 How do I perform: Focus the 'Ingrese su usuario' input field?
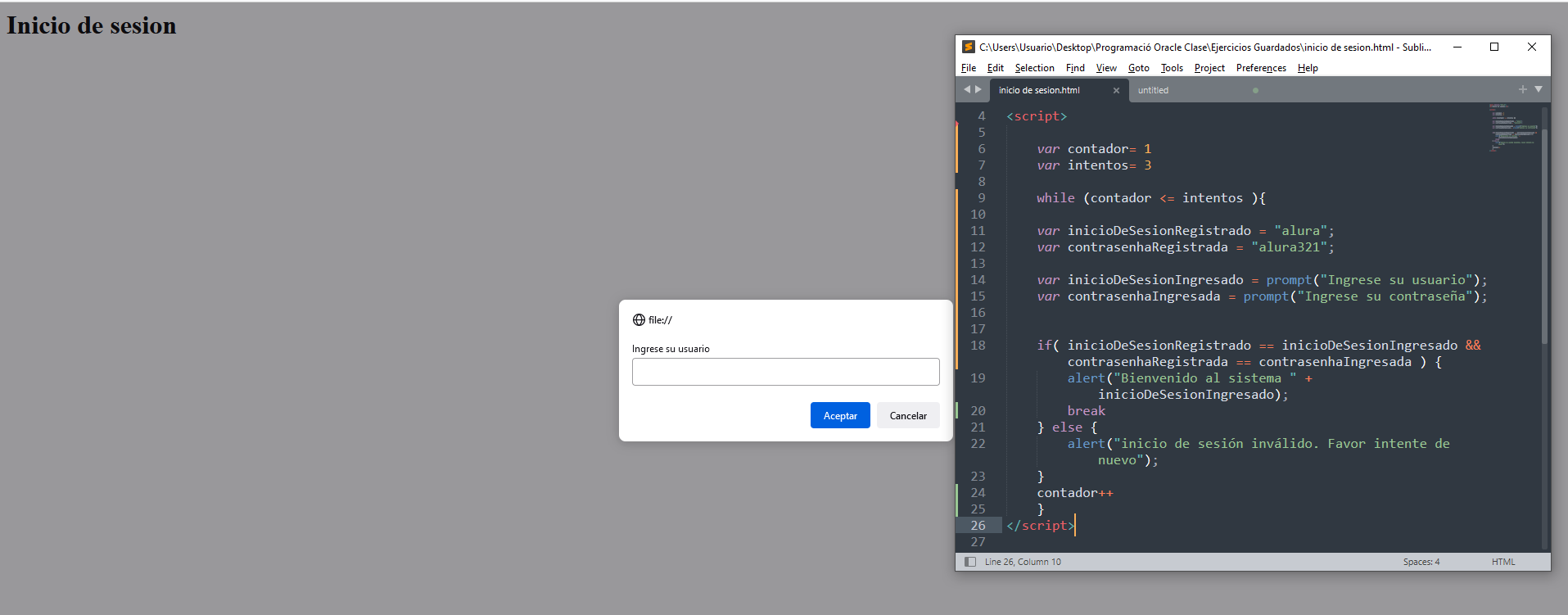click(785, 372)
